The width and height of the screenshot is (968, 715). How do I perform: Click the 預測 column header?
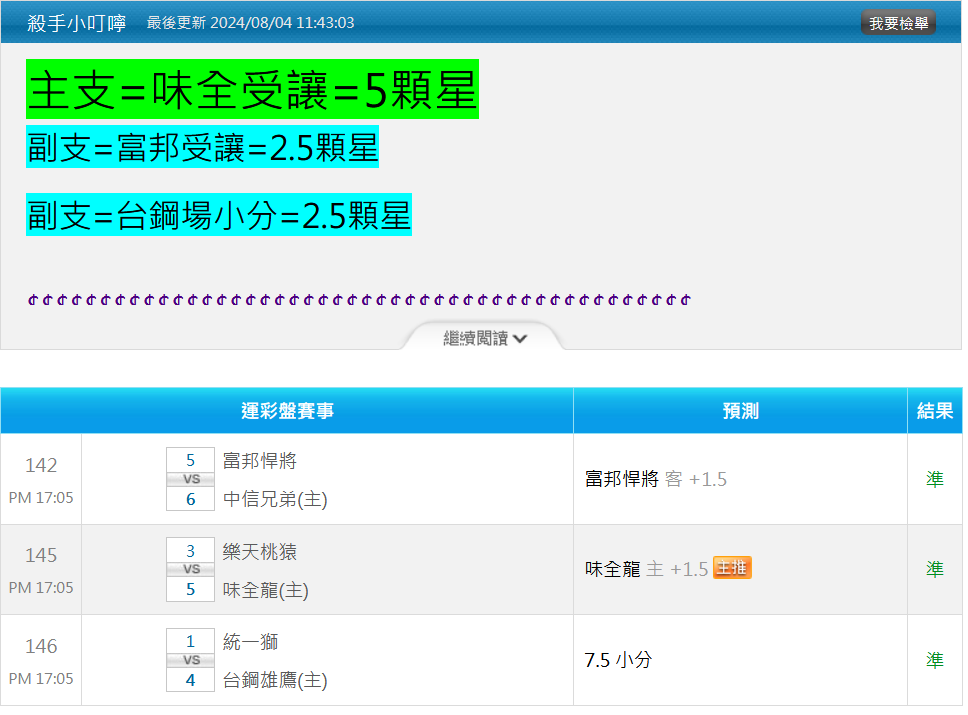740,411
